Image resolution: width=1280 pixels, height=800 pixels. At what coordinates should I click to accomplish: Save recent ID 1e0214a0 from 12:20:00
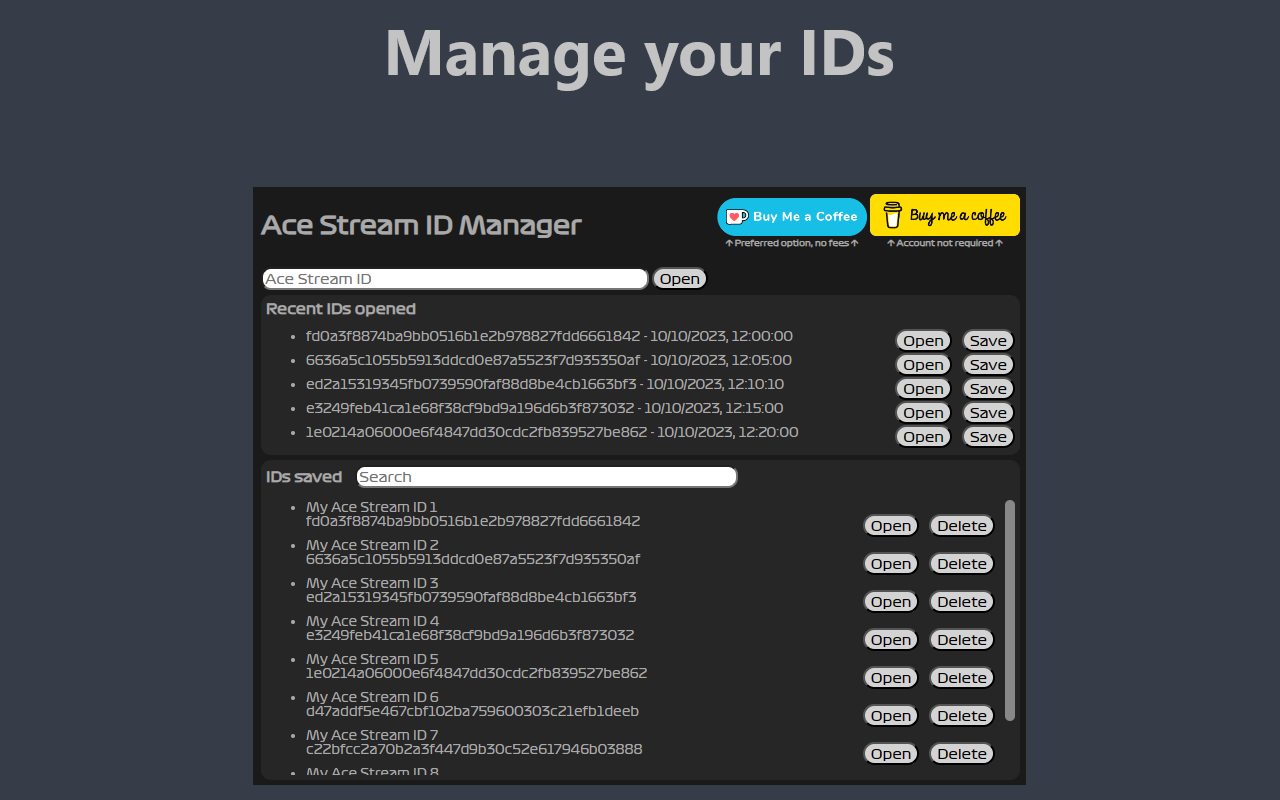pos(988,437)
